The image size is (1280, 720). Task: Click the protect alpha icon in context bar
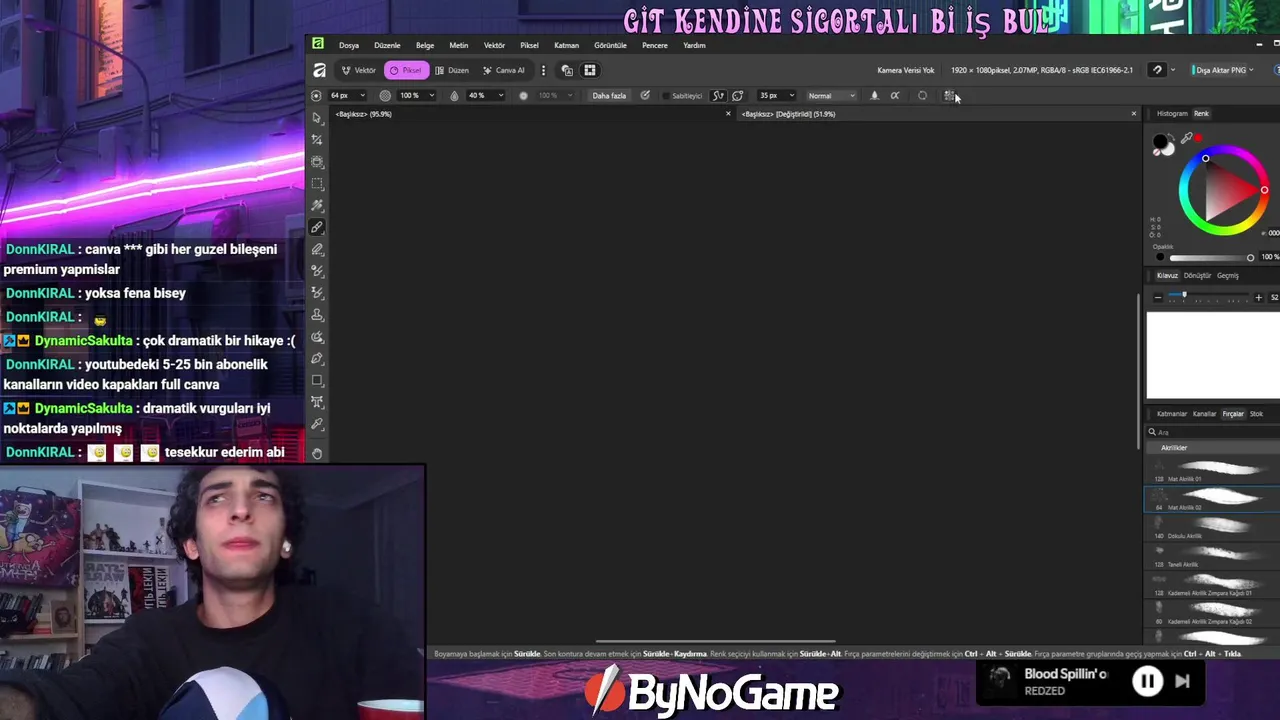[895, 96]
